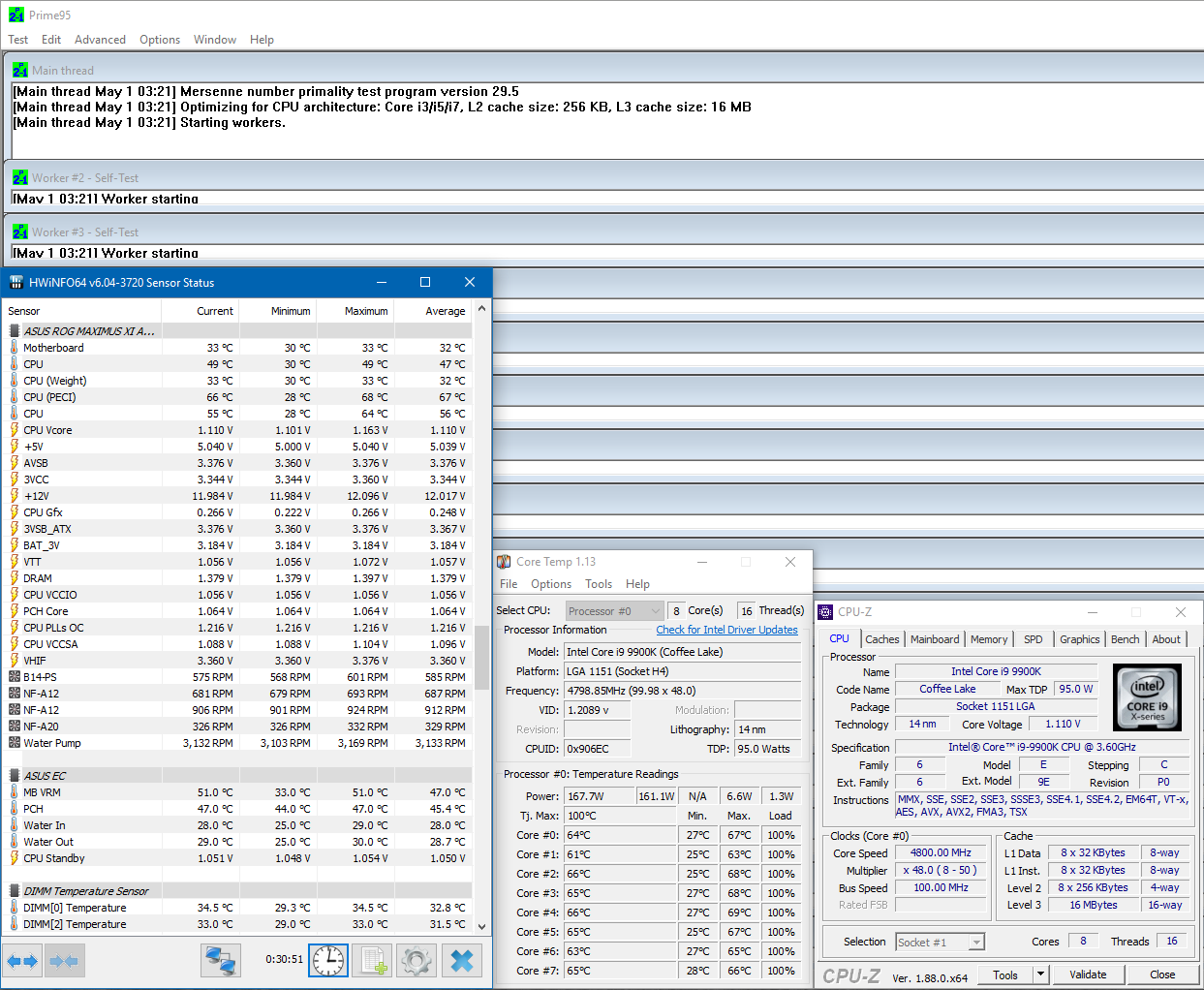1204x990 pixels.
Task: Start logging with the HWiNFO log file icon
Action: pos(373,961)
